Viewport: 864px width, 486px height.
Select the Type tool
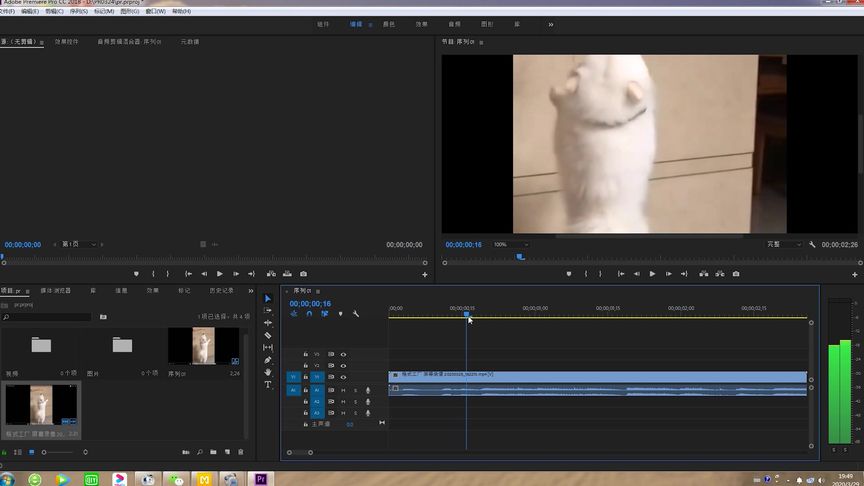(268, 384)
